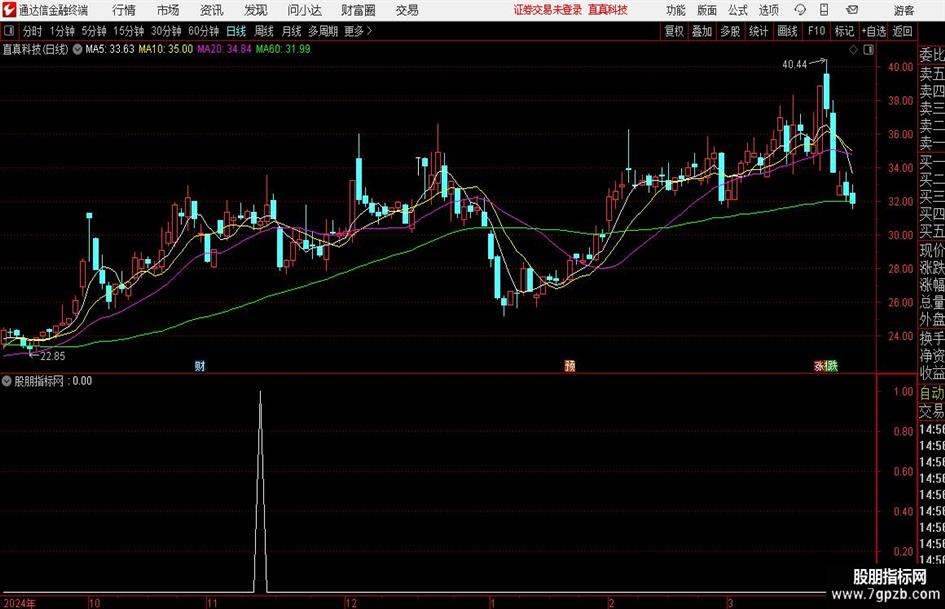Open the 画线 drawing tools
The height and width of the screenshot is (609, 945).
tap(788, 31)
